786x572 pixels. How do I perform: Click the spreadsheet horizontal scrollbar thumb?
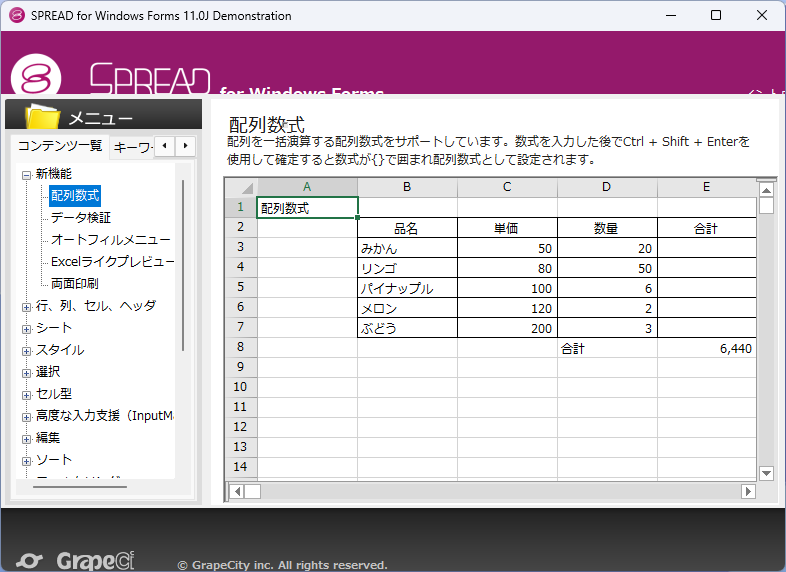click(253, 491)
